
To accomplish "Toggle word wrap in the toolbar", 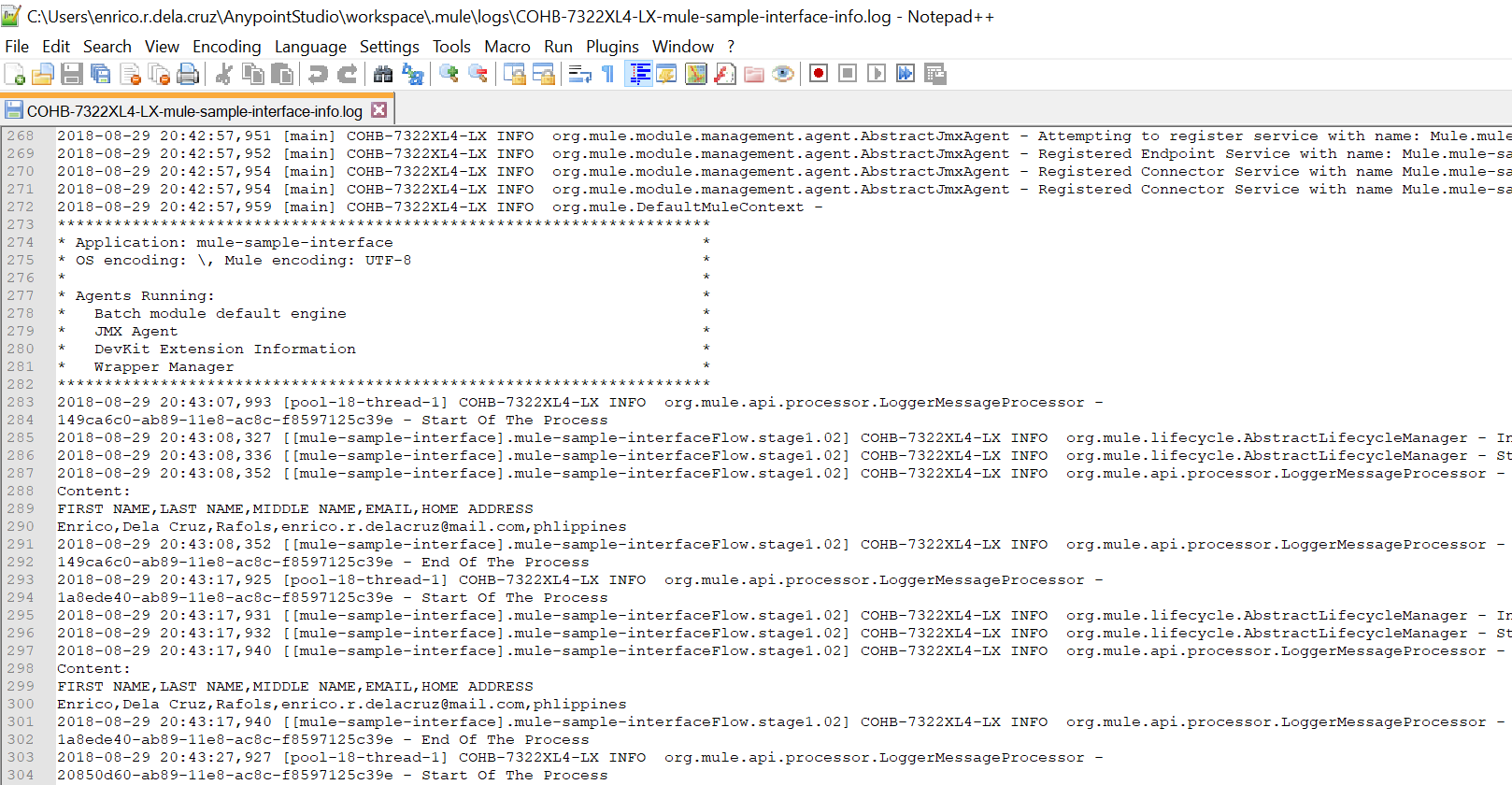I will [x=579, y=74].
